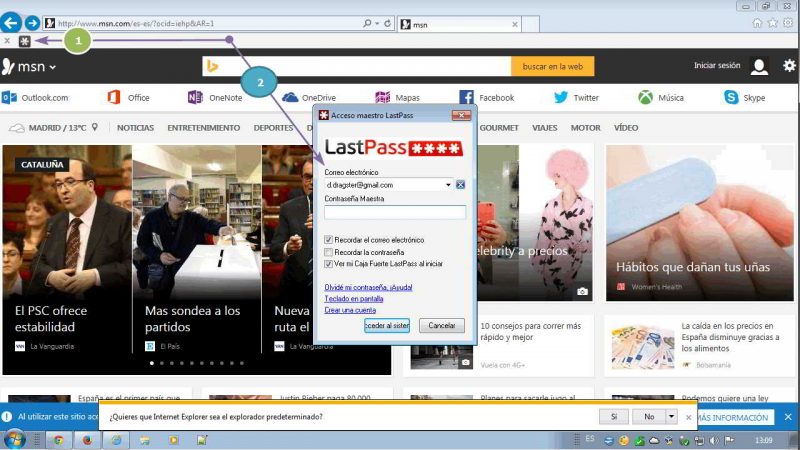Open the Música shortcut
The height and width of the screenshot is (450, 800).
(661, 97)
